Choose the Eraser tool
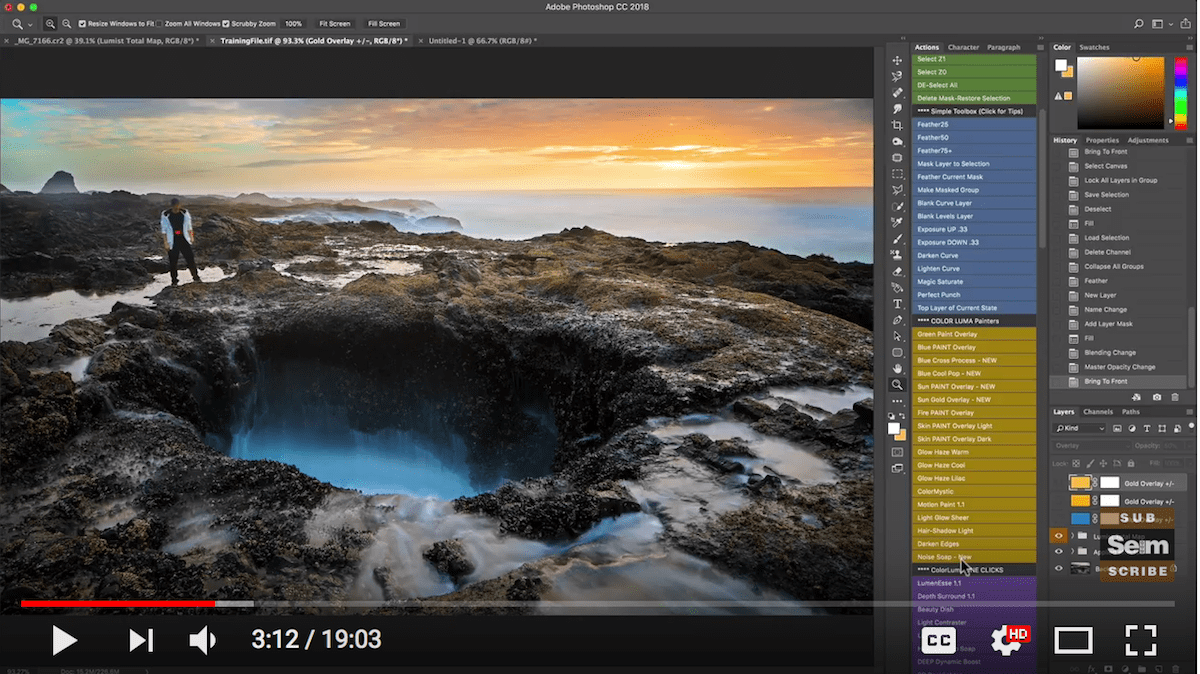1200x674 pixels. 897,271
